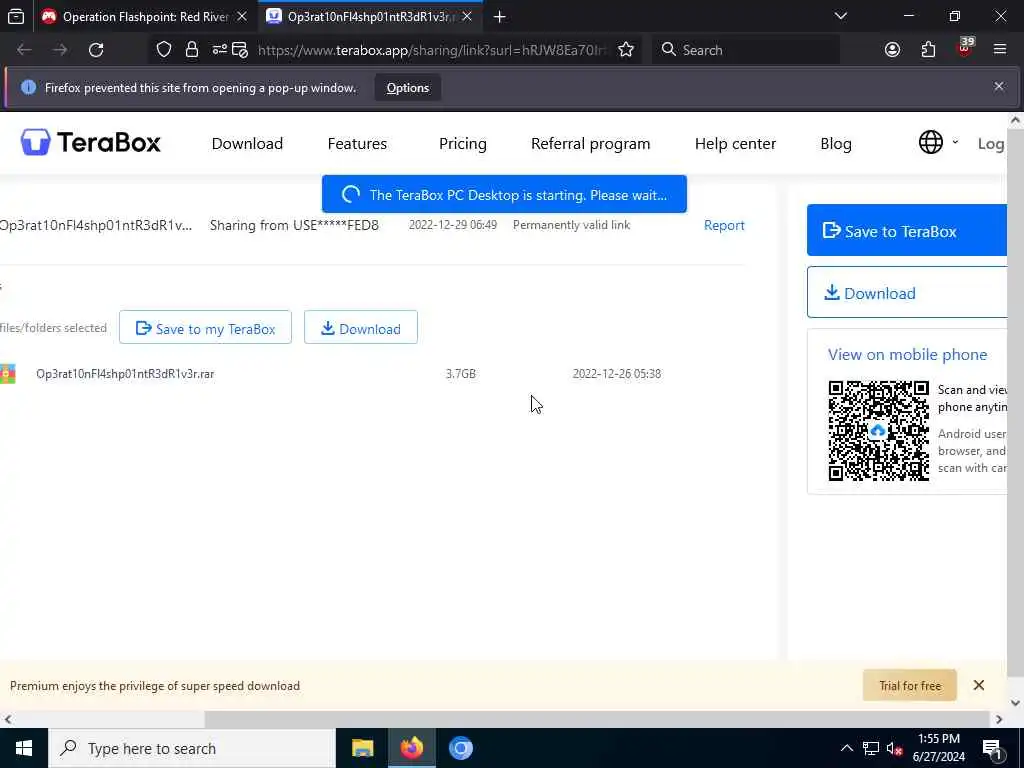Select the Op3rat10nFl4shp01ntR3dR1v3r tab

pyautogui.click(x=371, y=16)
